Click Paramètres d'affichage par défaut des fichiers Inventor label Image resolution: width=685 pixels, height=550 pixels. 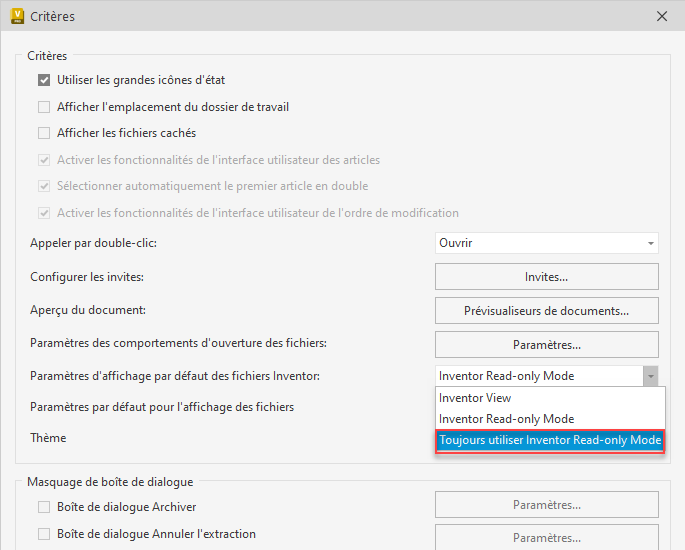[x=175, y=376]
